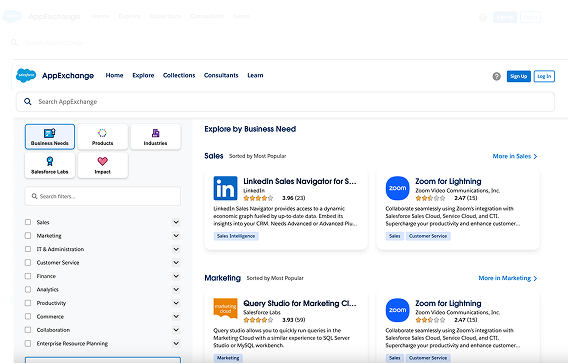
Task: Click the Sign Up button
Action: click(x=518, y=76)
